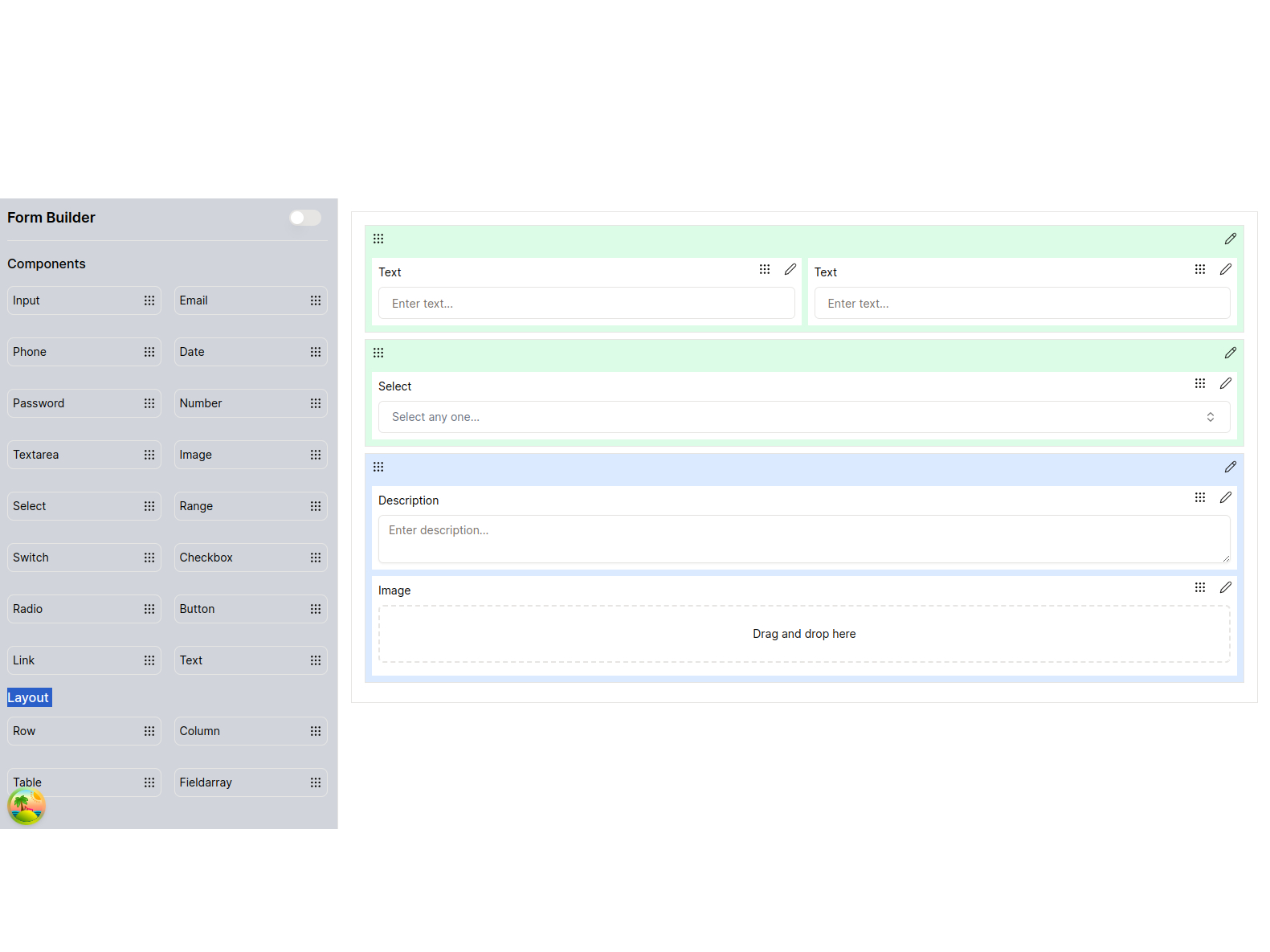Click drag handle of Email component
This screenshot has height=952, width=1270.
coord(316,300)
